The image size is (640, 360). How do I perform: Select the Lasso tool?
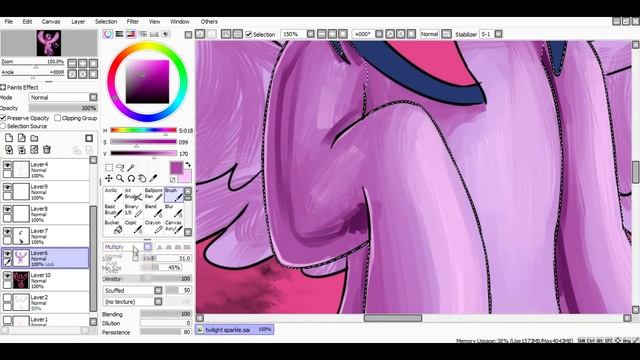tap(120, 167)
